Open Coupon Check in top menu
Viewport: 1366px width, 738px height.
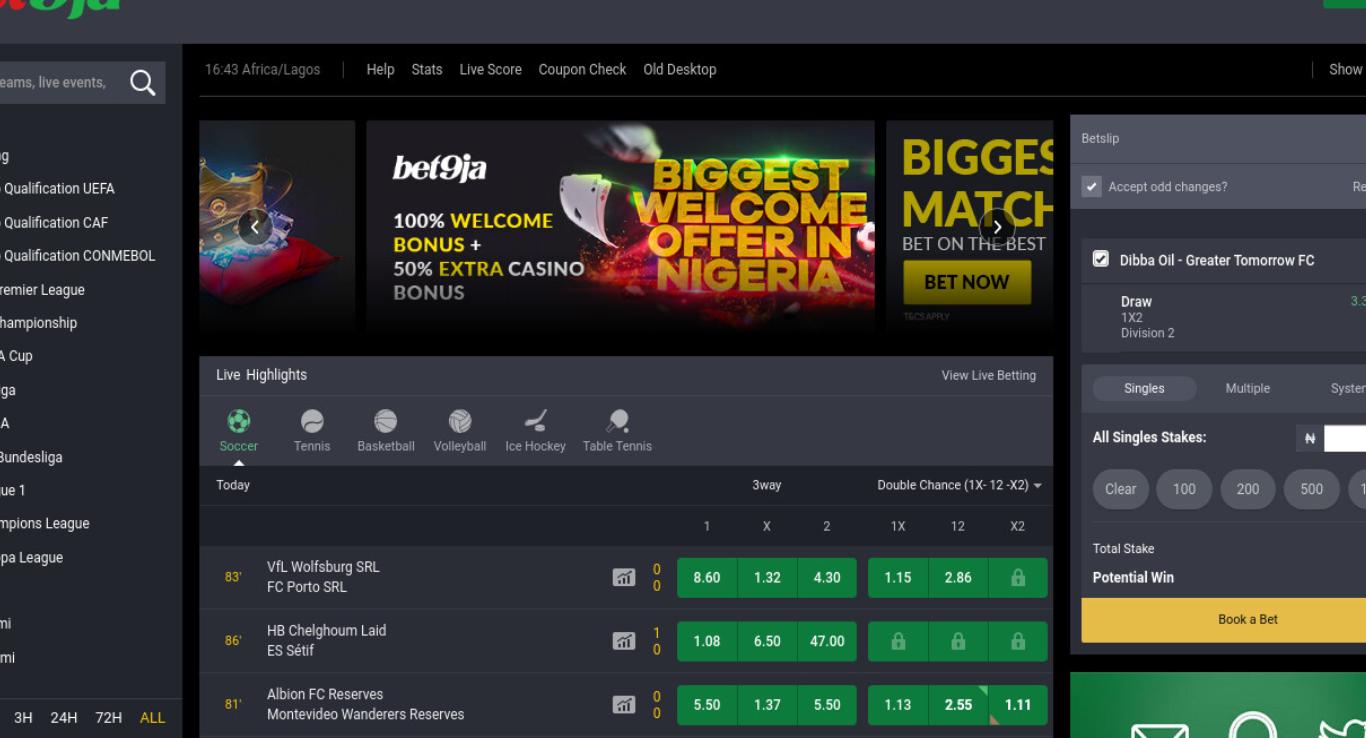(582, 70)
